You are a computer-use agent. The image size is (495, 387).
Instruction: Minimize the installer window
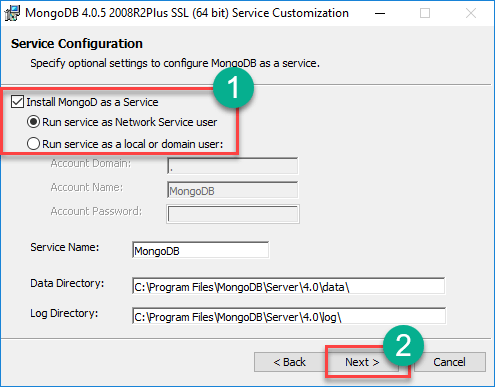point(380,13)
